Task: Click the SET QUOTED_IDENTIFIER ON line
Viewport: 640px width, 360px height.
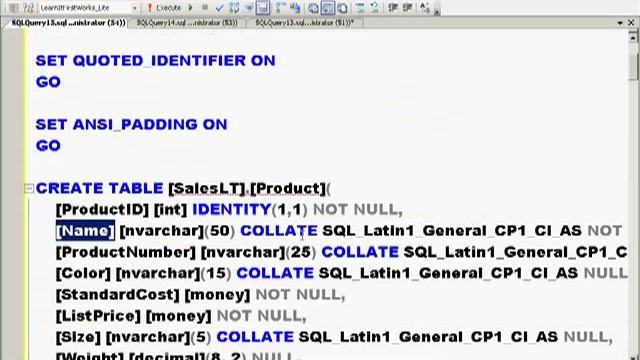Action: (x=156, y=60)
